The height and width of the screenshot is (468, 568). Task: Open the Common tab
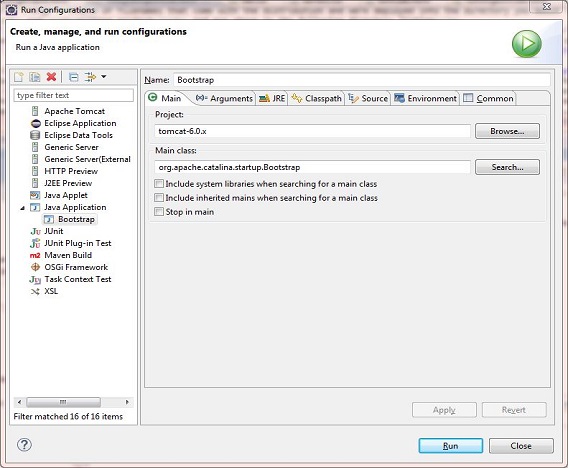click(x=488, y=98)
